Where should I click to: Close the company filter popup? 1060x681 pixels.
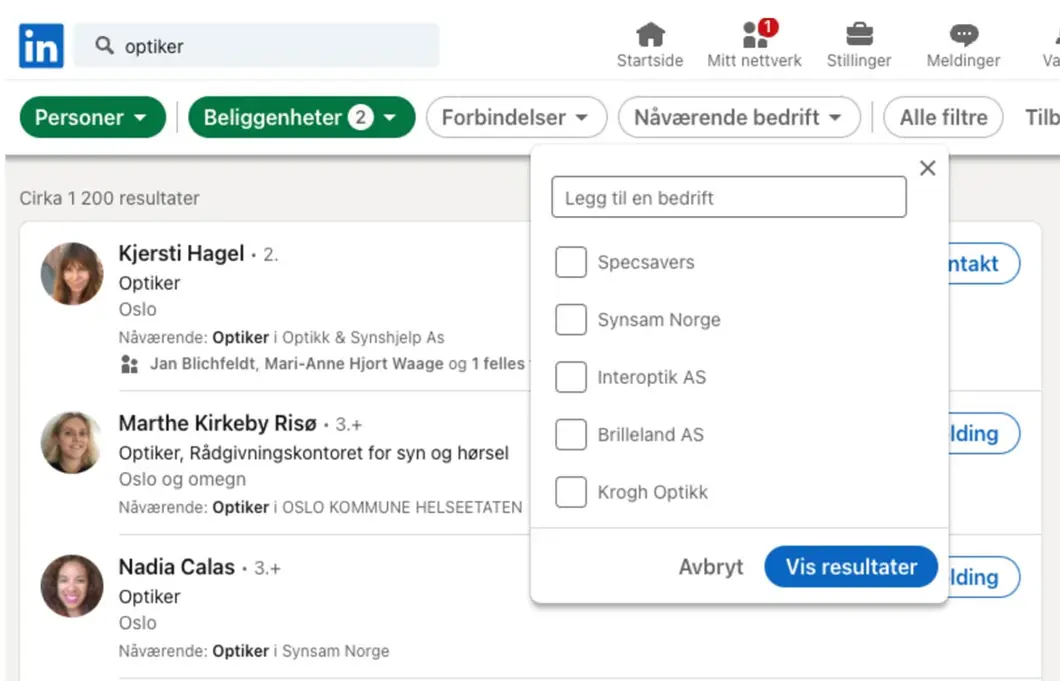[928, 168]
